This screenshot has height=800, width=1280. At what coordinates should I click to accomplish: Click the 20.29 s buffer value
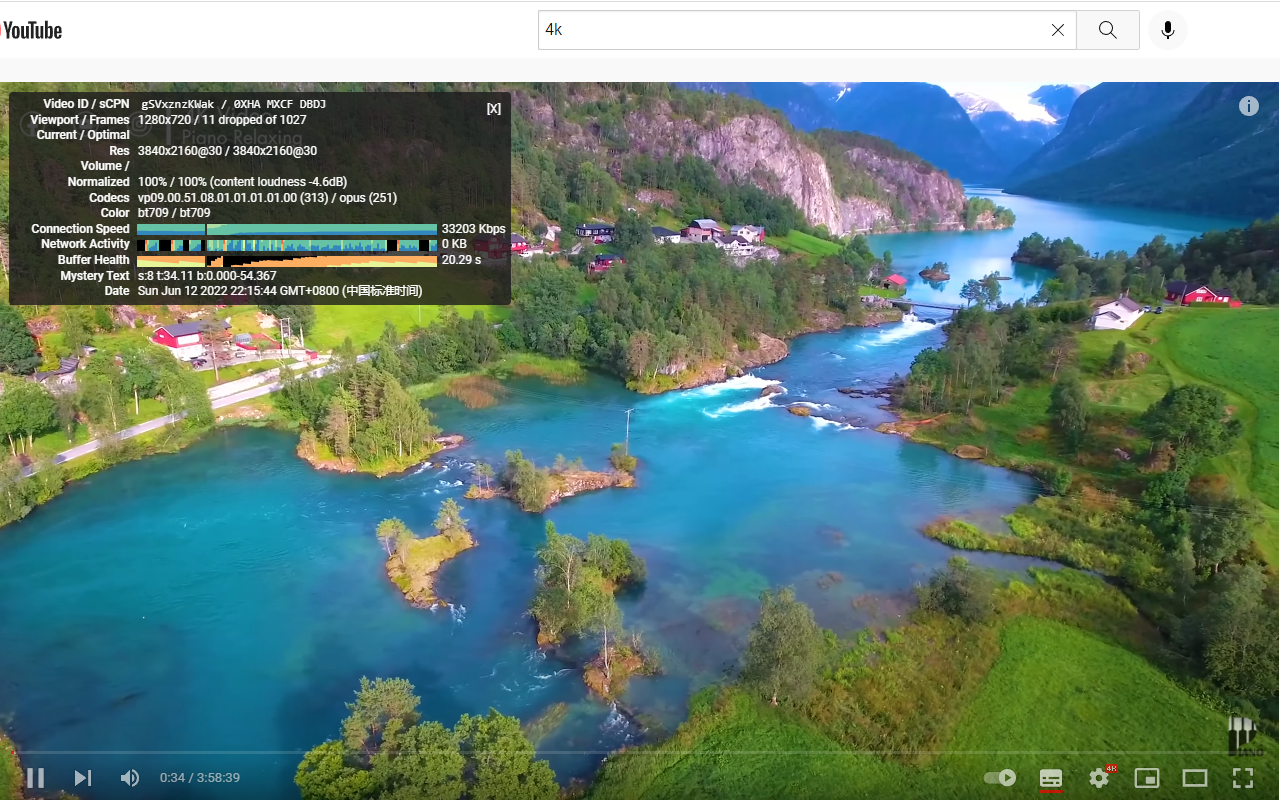pyautogui.click(x=462, y=260)
